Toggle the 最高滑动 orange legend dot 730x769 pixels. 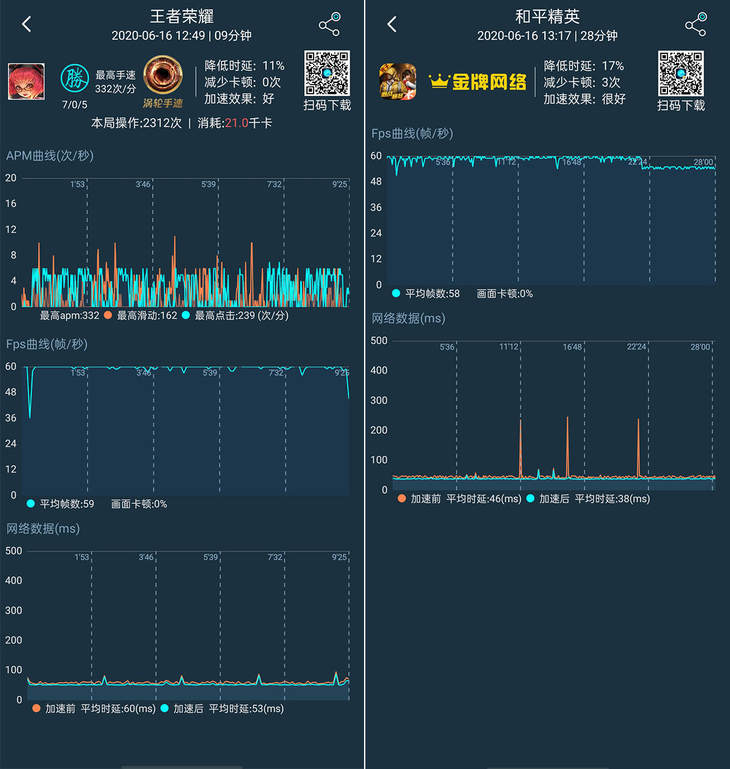click(x=108, y=315)
